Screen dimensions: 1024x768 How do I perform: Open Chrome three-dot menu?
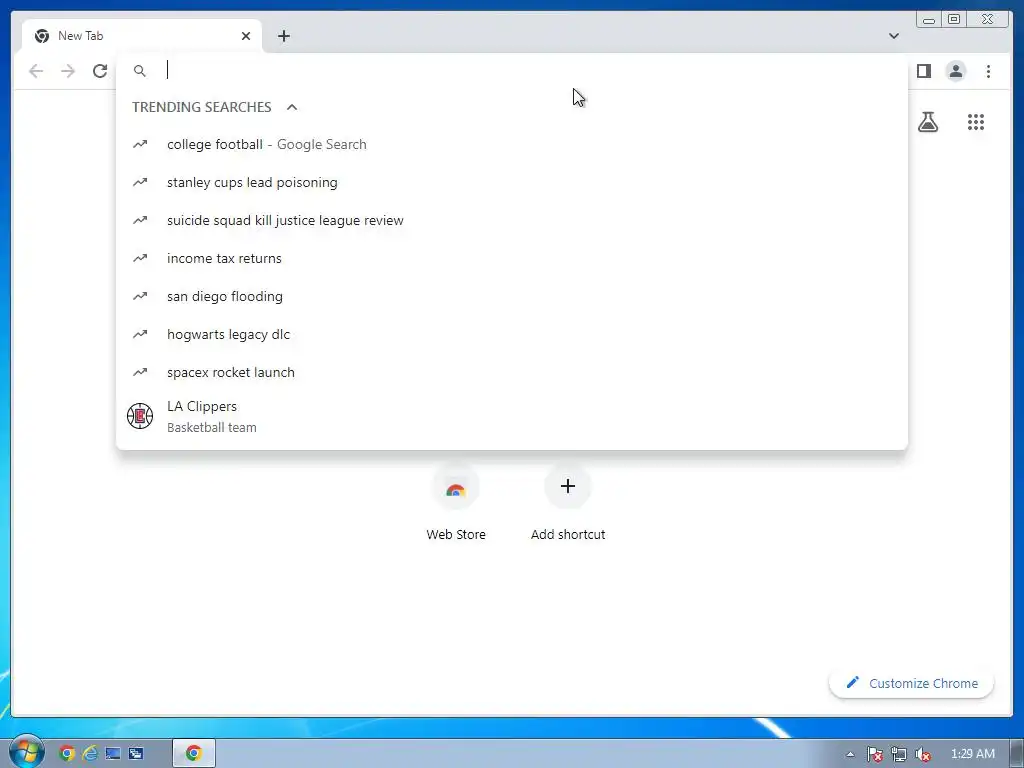click(988, 71)
